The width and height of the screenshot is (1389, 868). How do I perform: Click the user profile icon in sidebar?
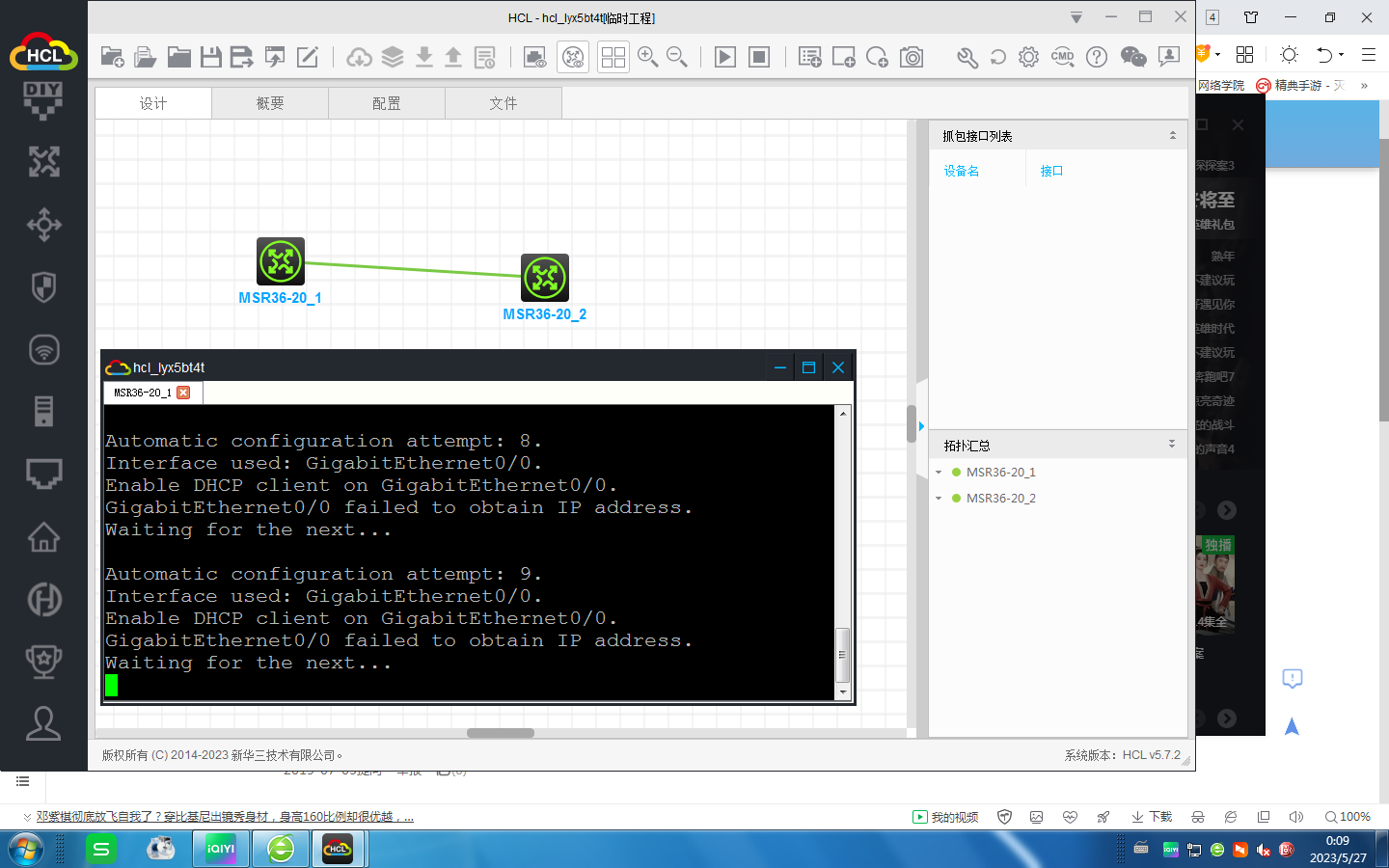[x=43, y=723]
